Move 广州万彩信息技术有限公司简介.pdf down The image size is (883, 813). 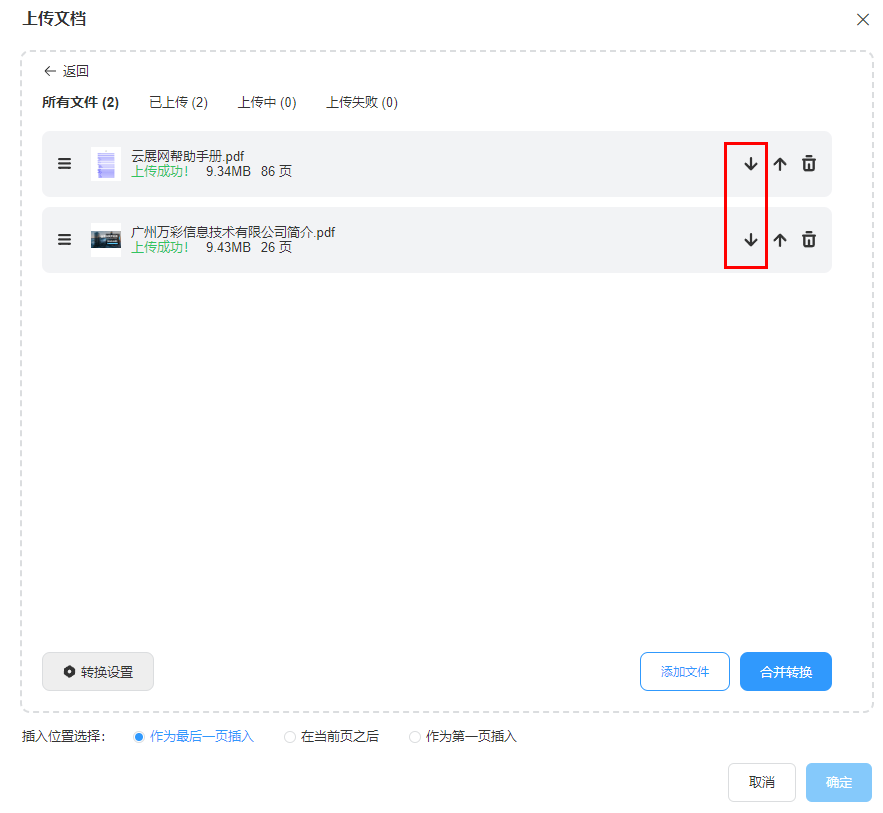coord(751,240)
